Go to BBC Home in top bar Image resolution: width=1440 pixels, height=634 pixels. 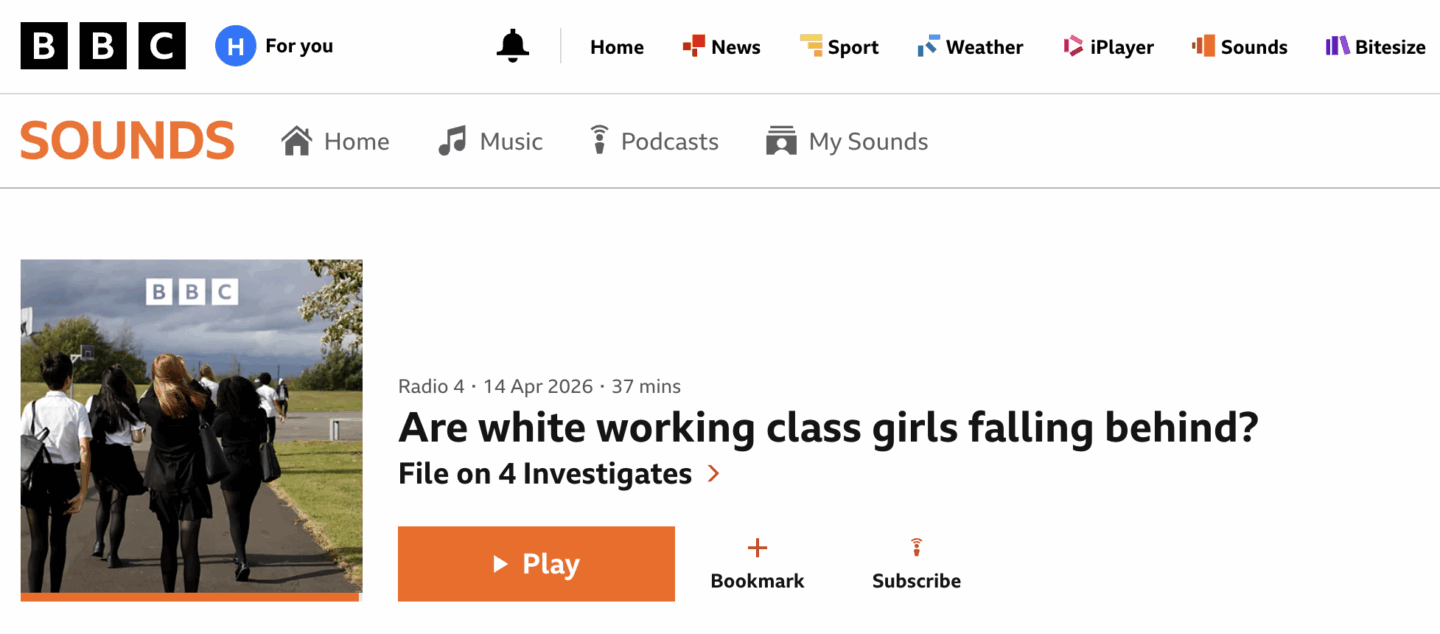[x=616, y=47]
